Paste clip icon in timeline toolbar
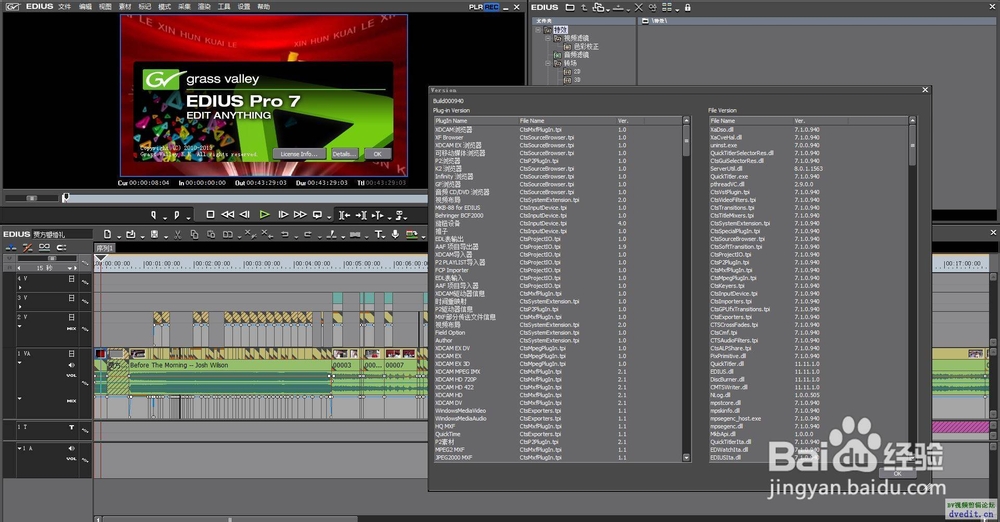 210,235
